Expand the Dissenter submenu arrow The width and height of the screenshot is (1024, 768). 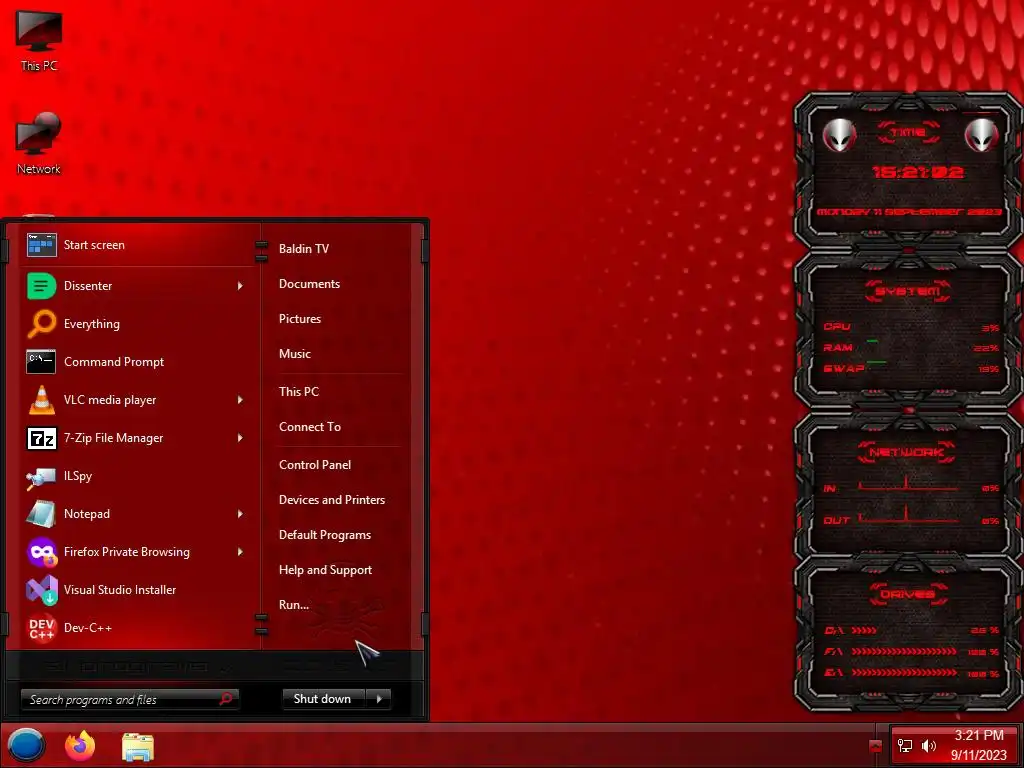pyautogui.click(x=240, y=286)
